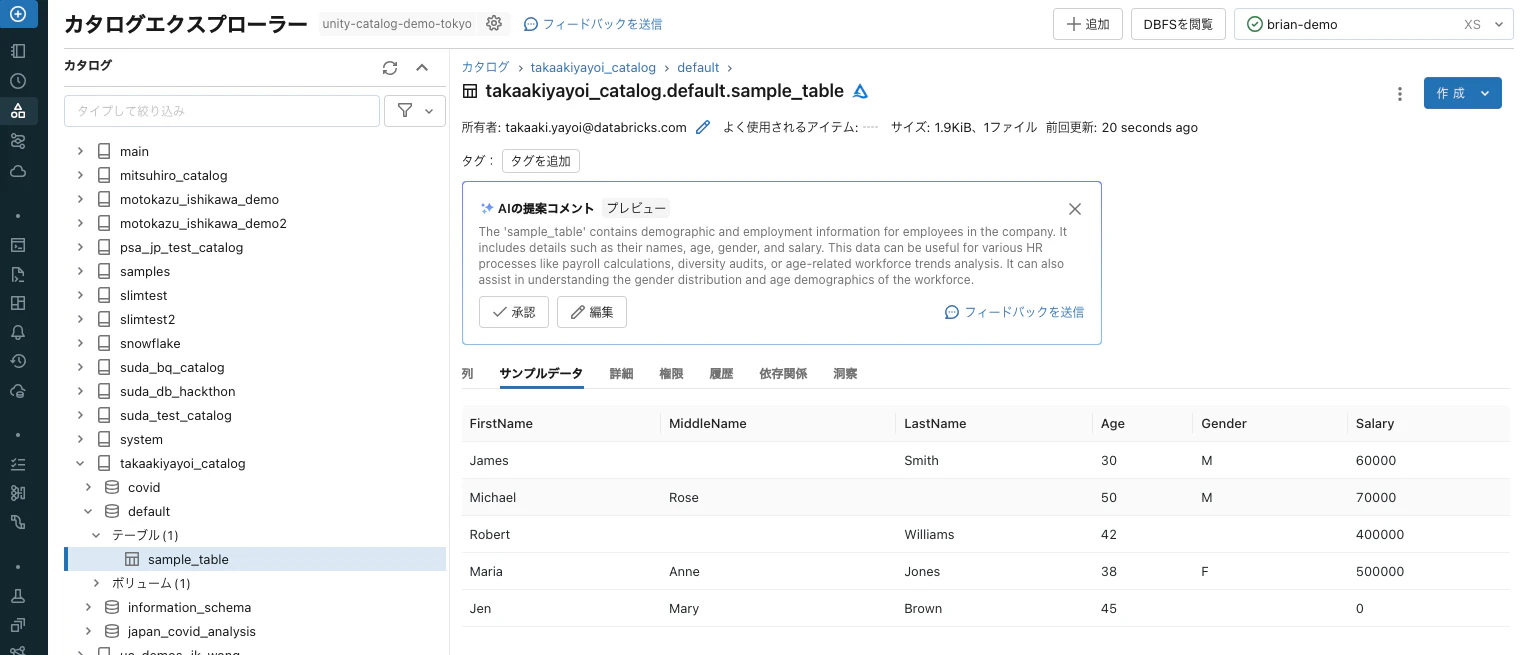Click the カタログ breadcrumb link
Screen dimensions: 1525x655
click(x=485, y=67)
